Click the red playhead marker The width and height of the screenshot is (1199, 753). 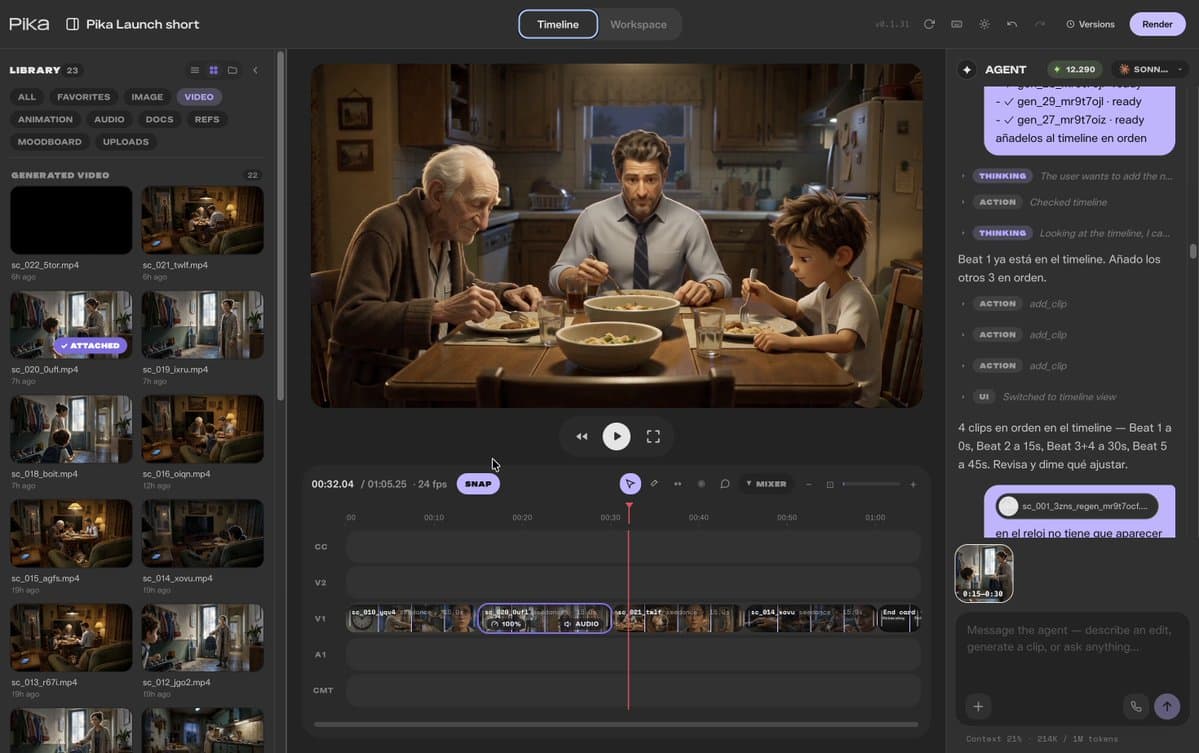coord(629,506)
